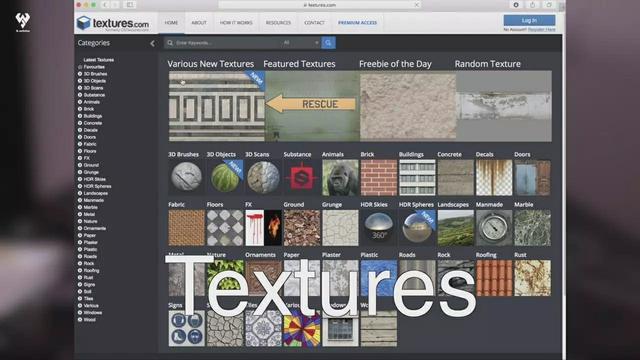Open the Marble thumbnail in grid
Screen dimensions: 640x360
tap(532, 228)
